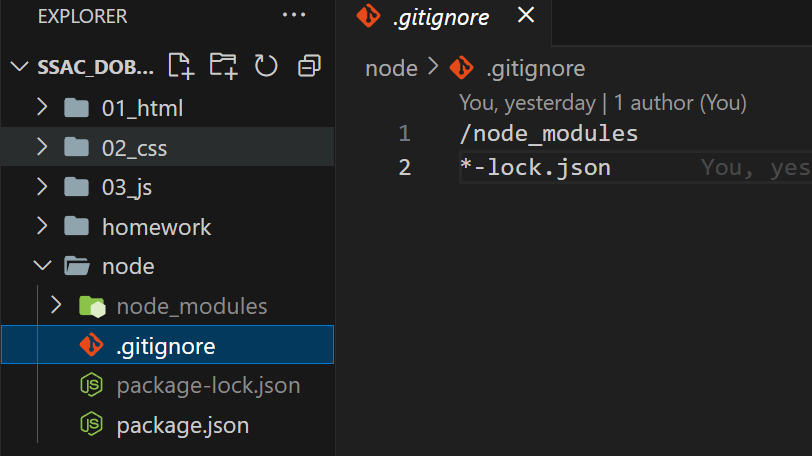Open Explorer views and more actions menu

coord(294,16)
